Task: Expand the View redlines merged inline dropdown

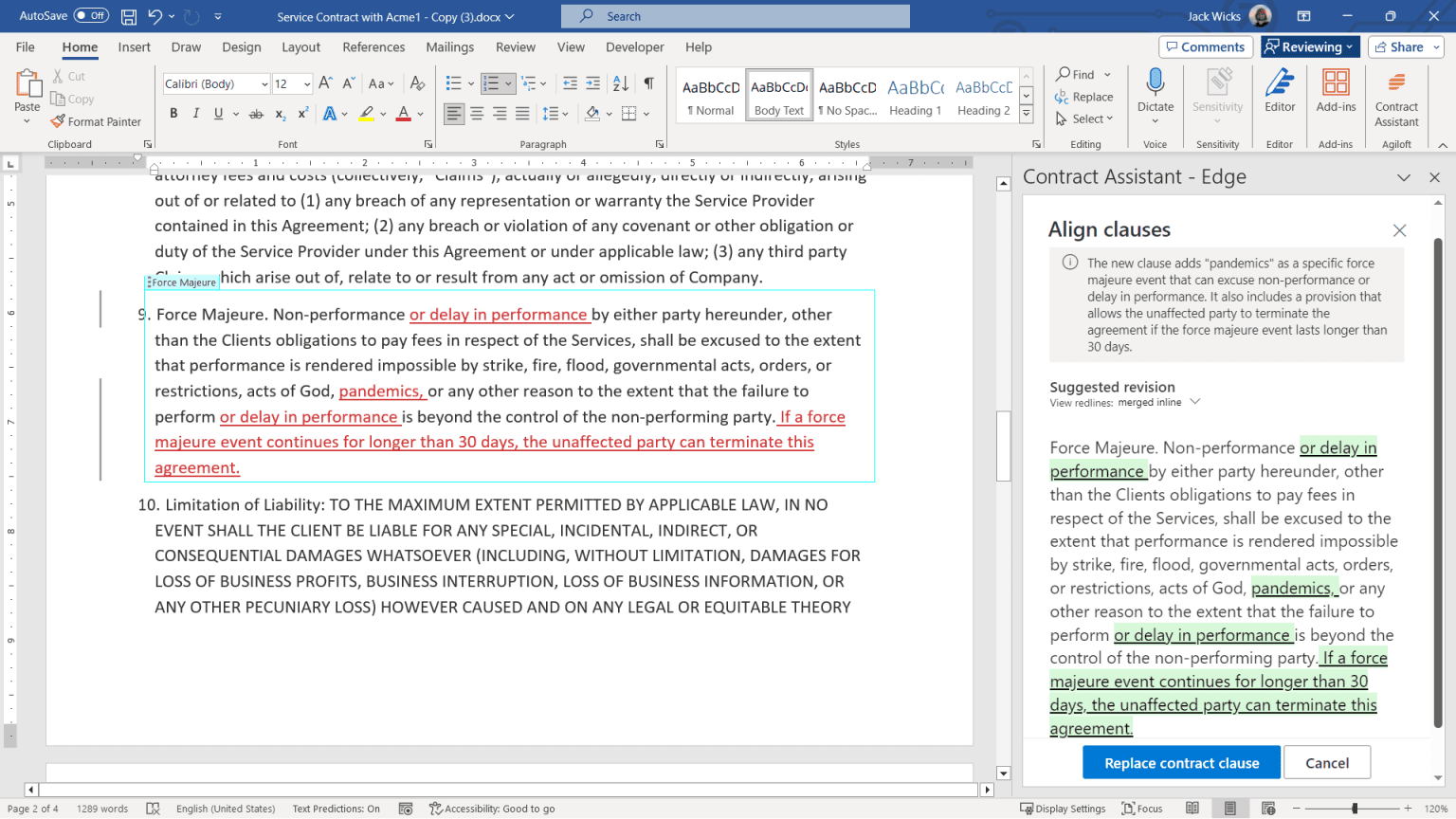Action: (x=1194, y=402)
